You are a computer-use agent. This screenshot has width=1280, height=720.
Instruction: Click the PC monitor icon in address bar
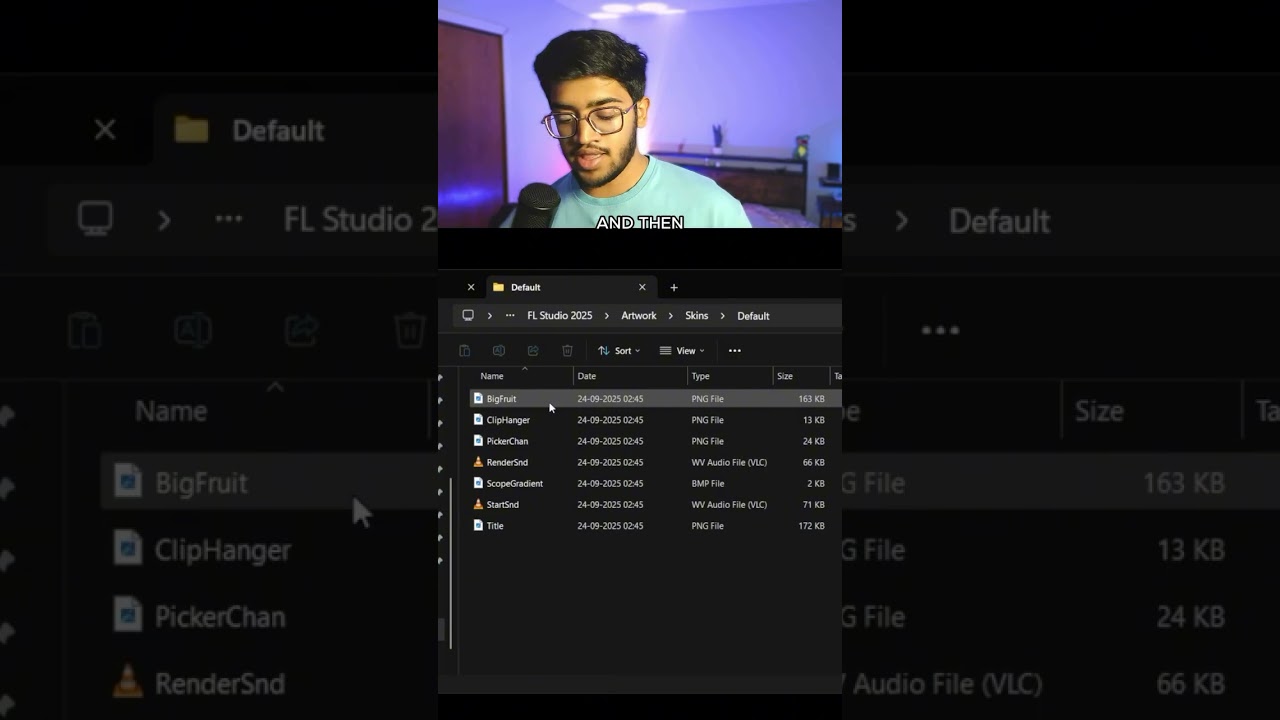pos(468,315)
